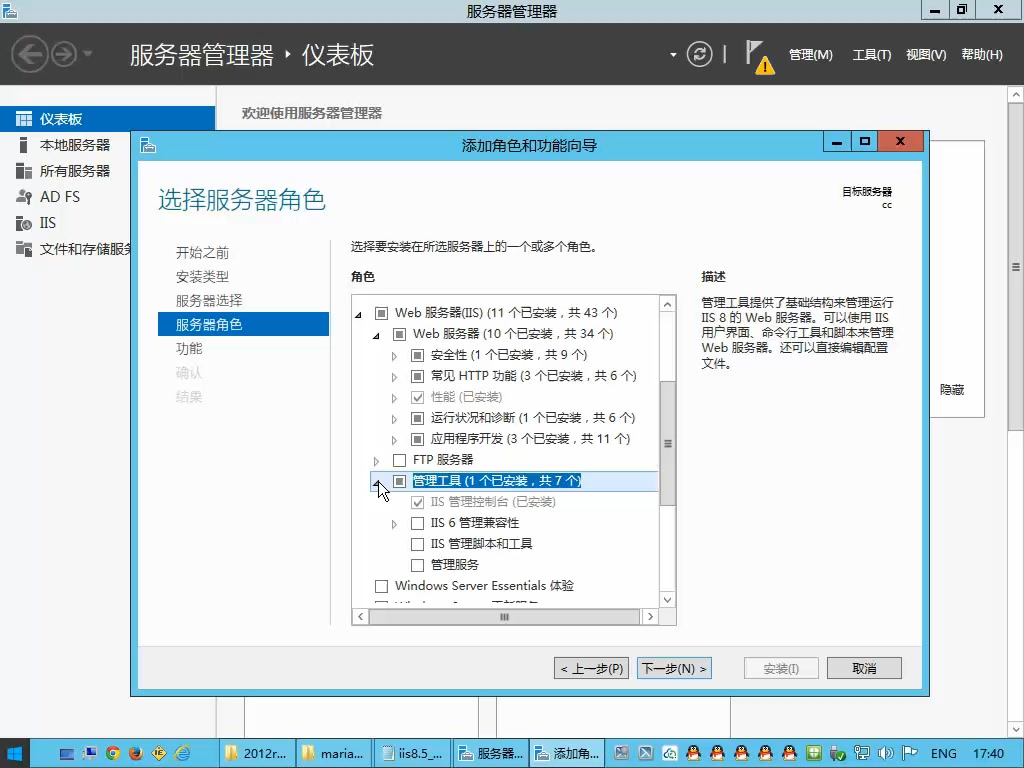
Task: Expand the 性能 (已安装) node
Action: 394,398
